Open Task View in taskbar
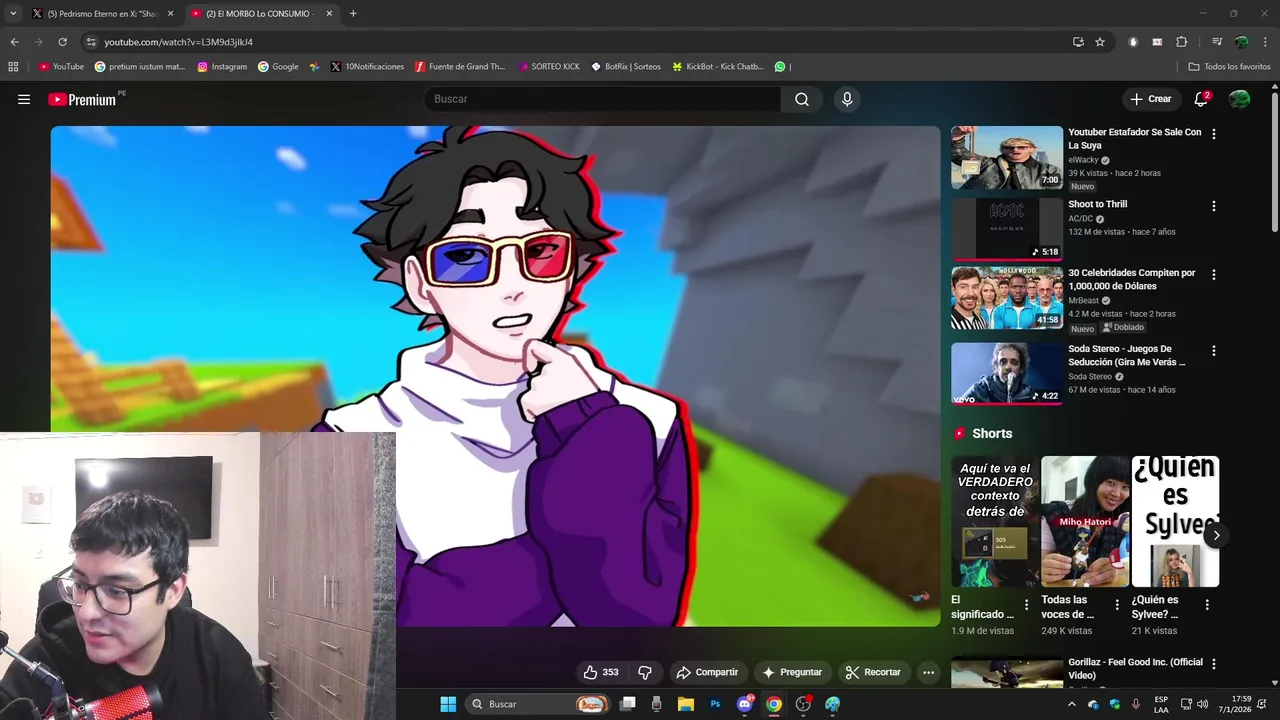 click(x=627, y=704)
